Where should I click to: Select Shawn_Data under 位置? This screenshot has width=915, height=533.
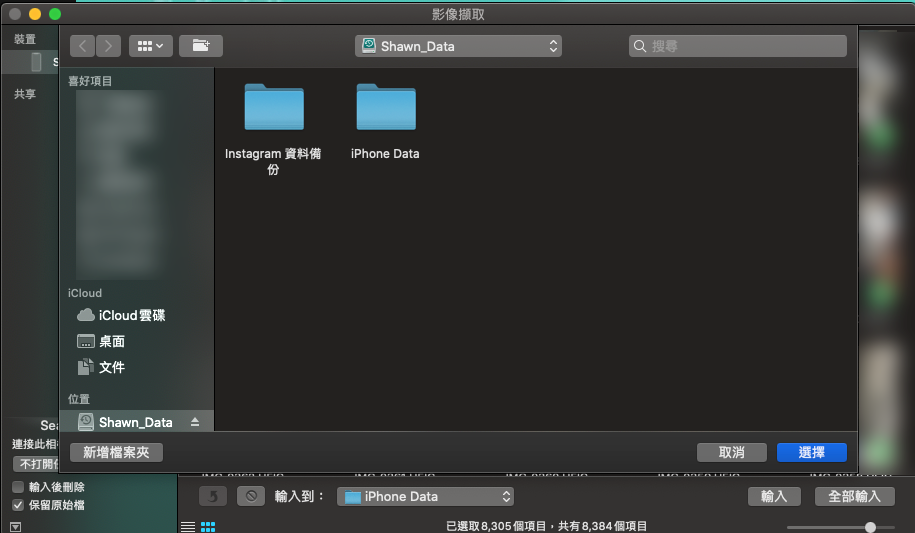137,422
